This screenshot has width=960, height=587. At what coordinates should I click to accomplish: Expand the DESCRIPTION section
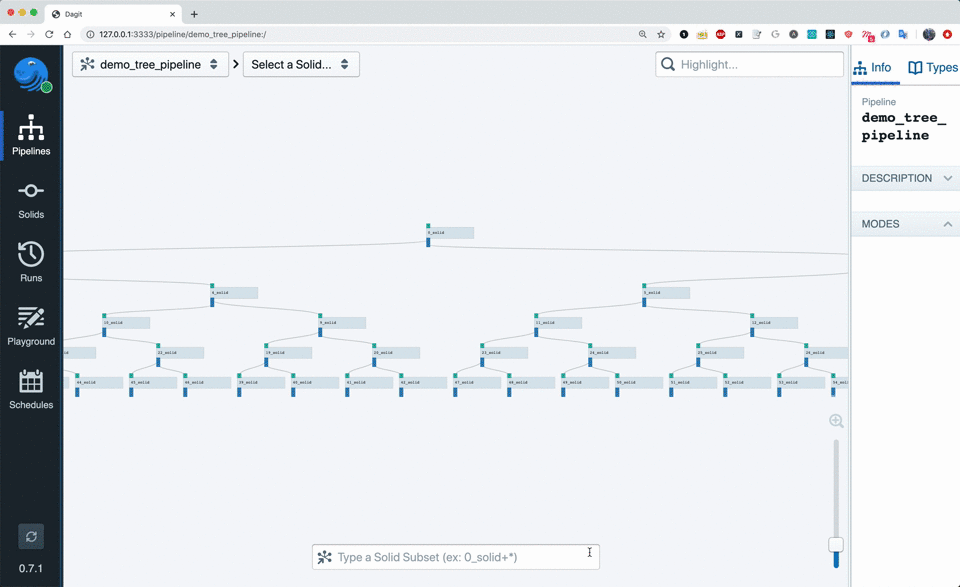pos(906,178)
